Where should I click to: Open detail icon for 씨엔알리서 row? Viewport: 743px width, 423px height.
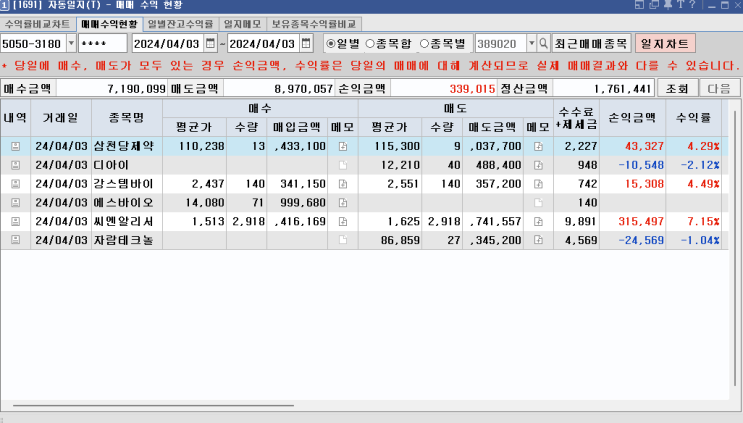(16, 221)
